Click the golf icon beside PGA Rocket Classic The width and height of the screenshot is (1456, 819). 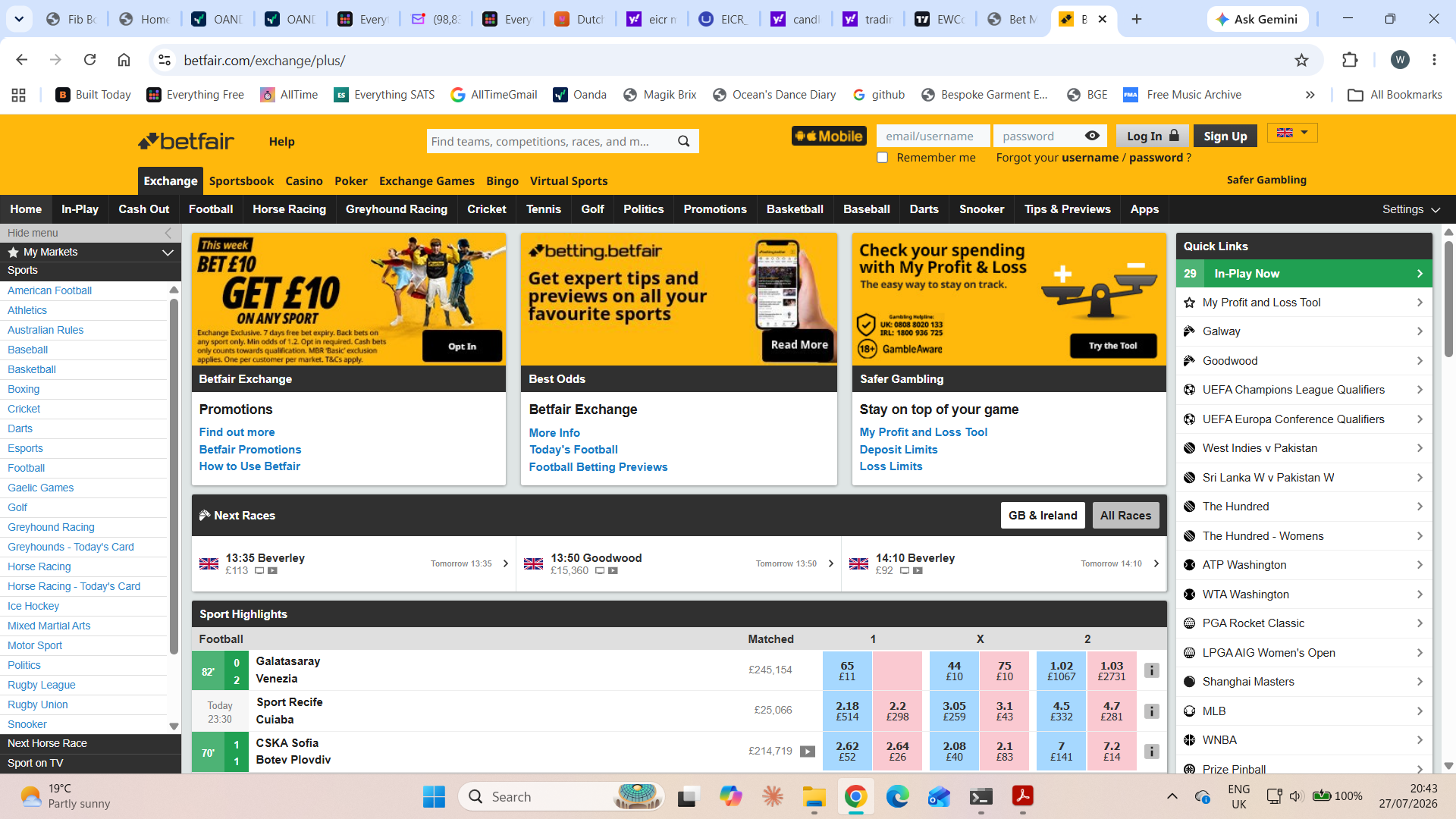1189,623
